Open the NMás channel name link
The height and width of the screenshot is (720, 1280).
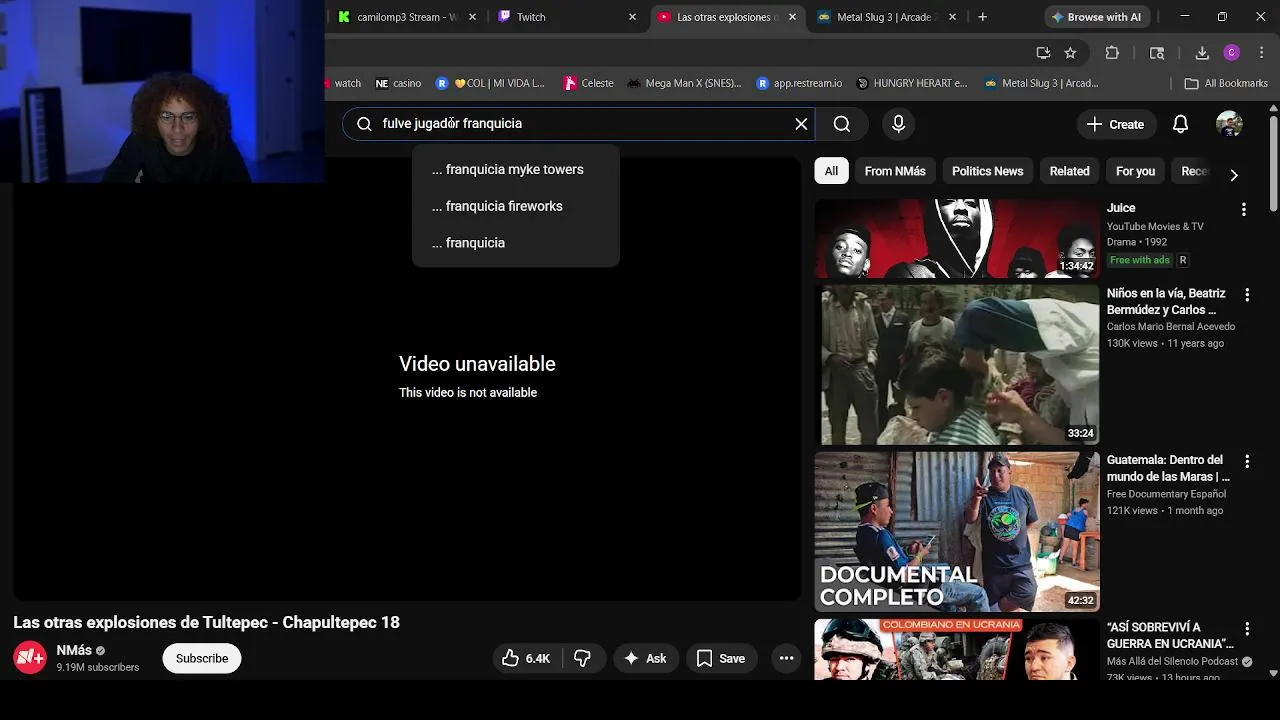tap(74, 650)
